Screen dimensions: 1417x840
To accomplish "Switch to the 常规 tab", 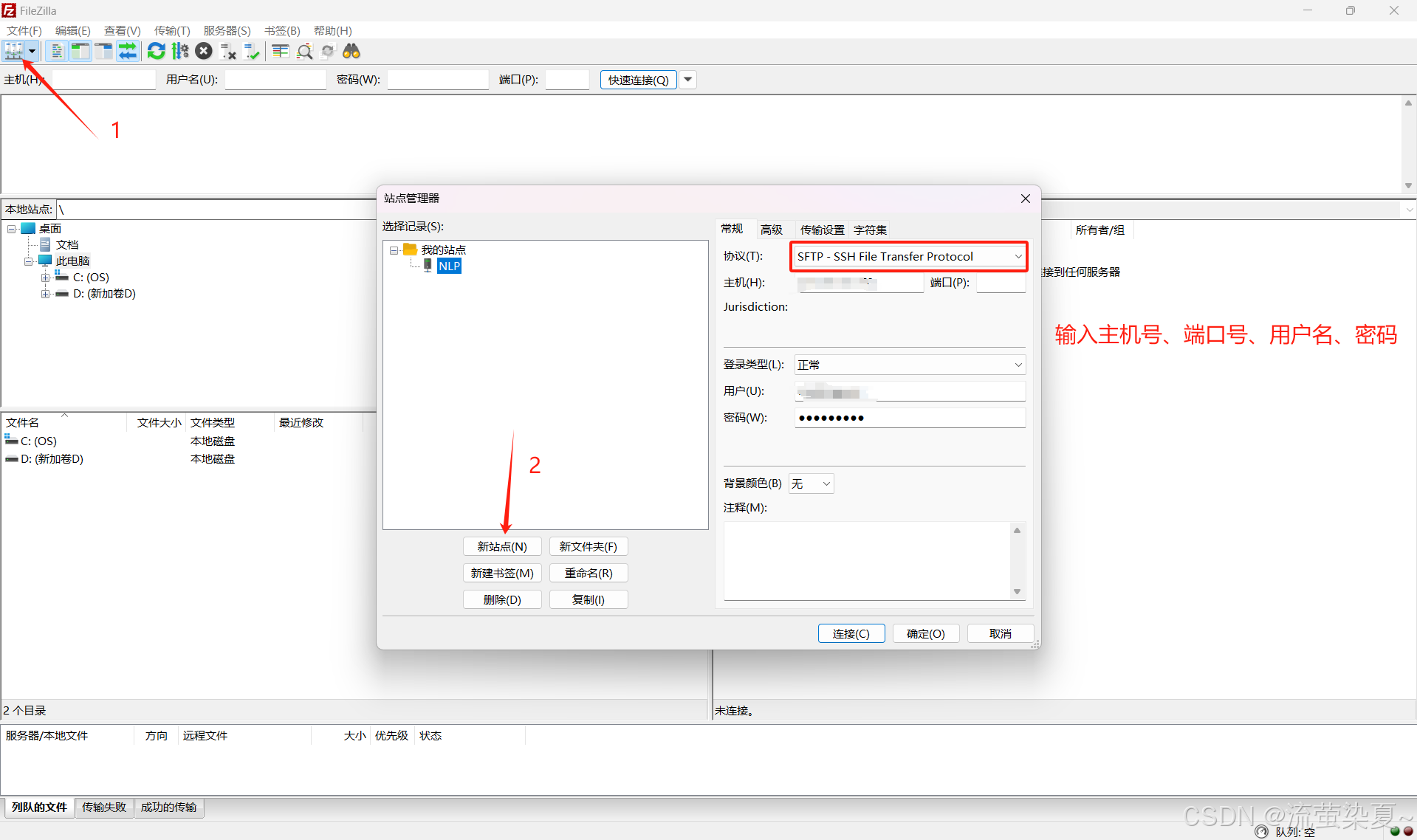I will pos(732,229).
